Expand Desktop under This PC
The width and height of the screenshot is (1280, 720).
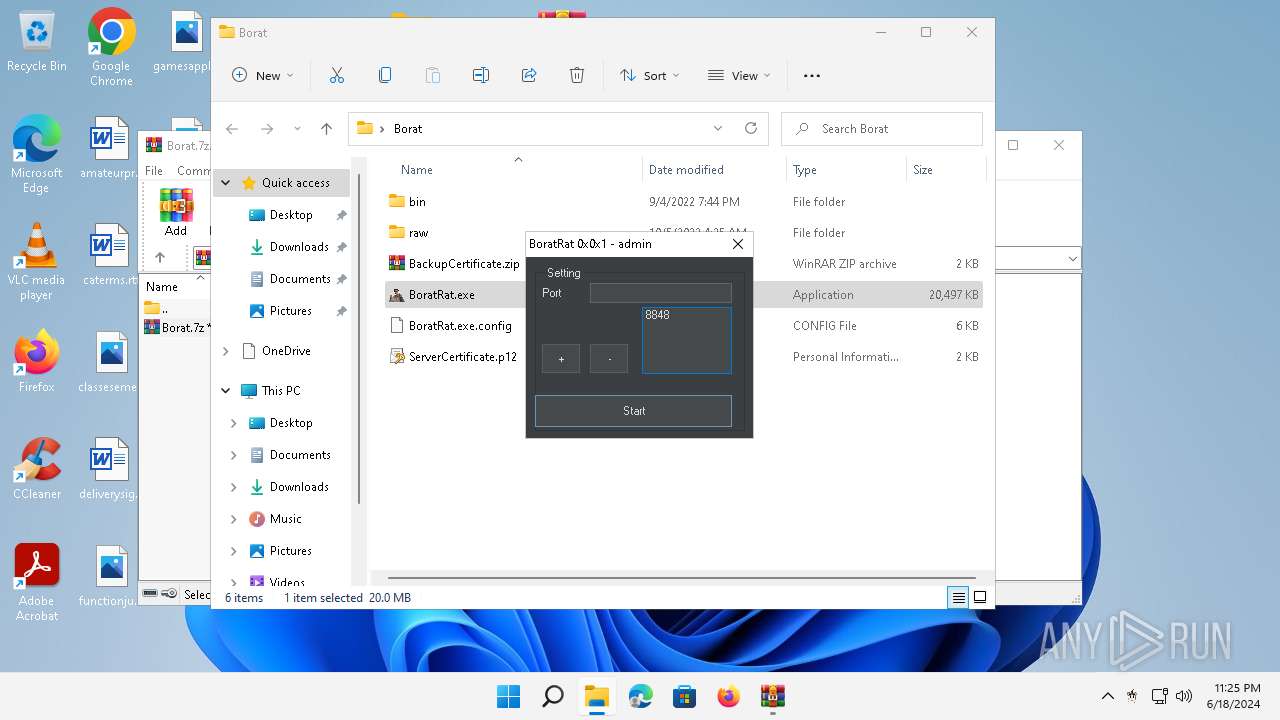(x=234, y=423)
